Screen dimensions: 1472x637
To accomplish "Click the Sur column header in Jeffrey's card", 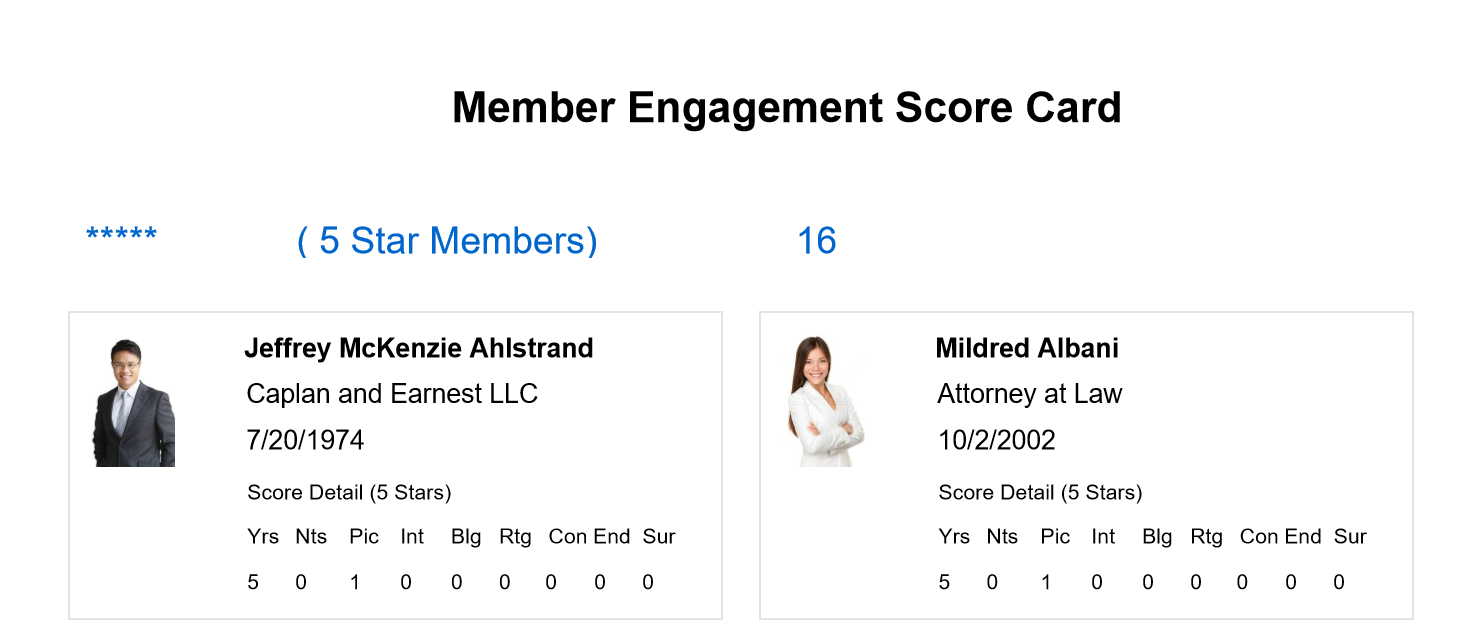I will pyautogui.click(x=659, y=536).
